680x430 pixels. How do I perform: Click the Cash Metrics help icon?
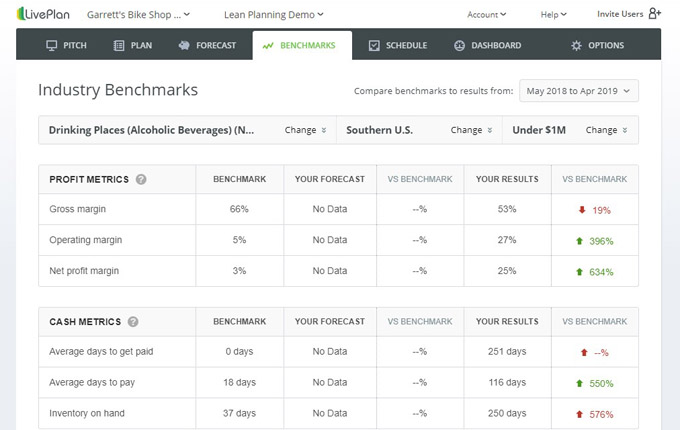[x=133, y=322]
